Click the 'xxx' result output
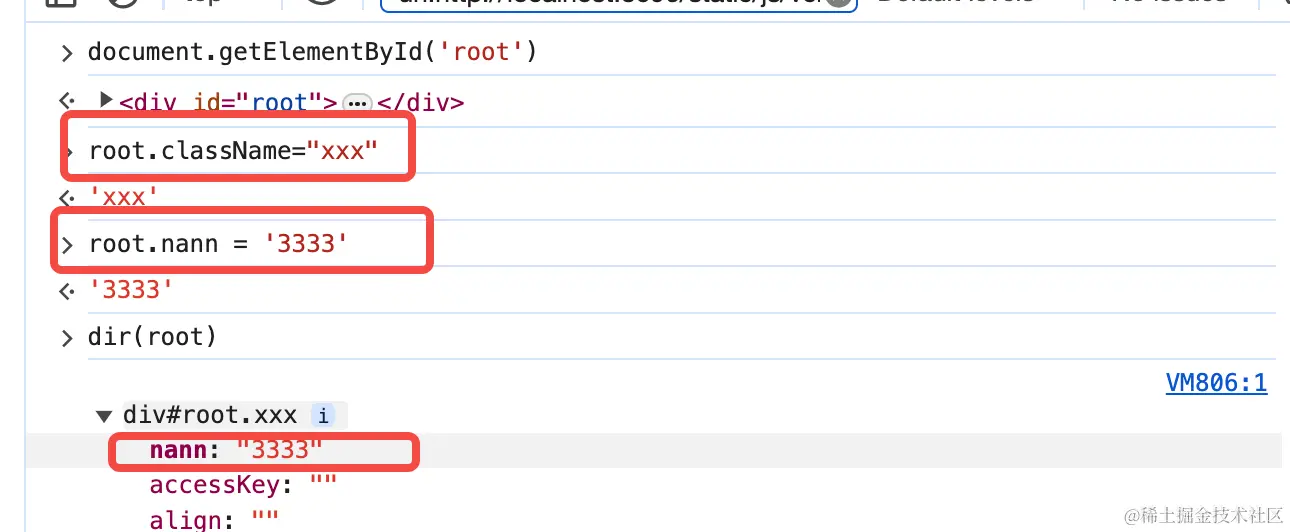The height and width of the screenshot is (532, 1290). 125,197
